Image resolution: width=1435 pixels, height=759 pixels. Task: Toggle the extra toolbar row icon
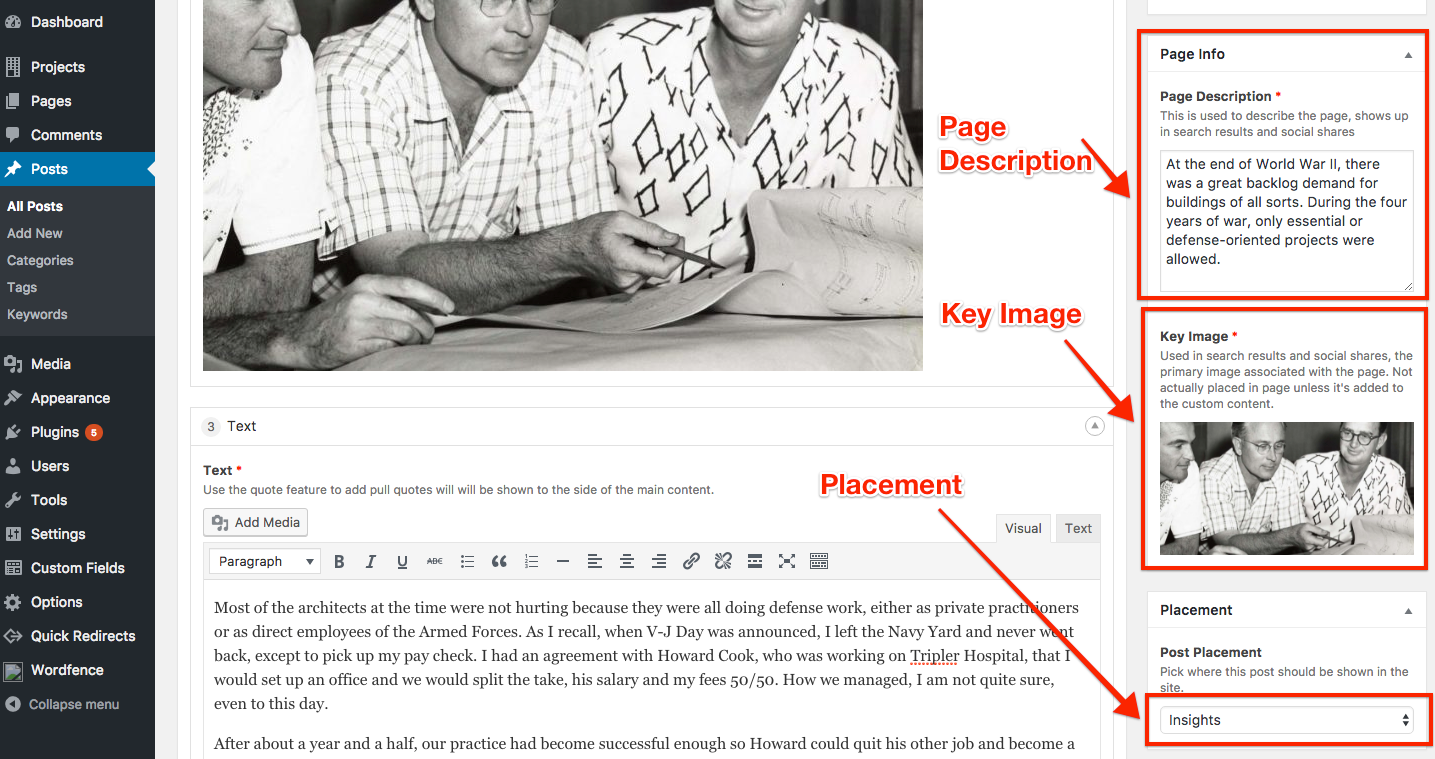coord(819,562)
